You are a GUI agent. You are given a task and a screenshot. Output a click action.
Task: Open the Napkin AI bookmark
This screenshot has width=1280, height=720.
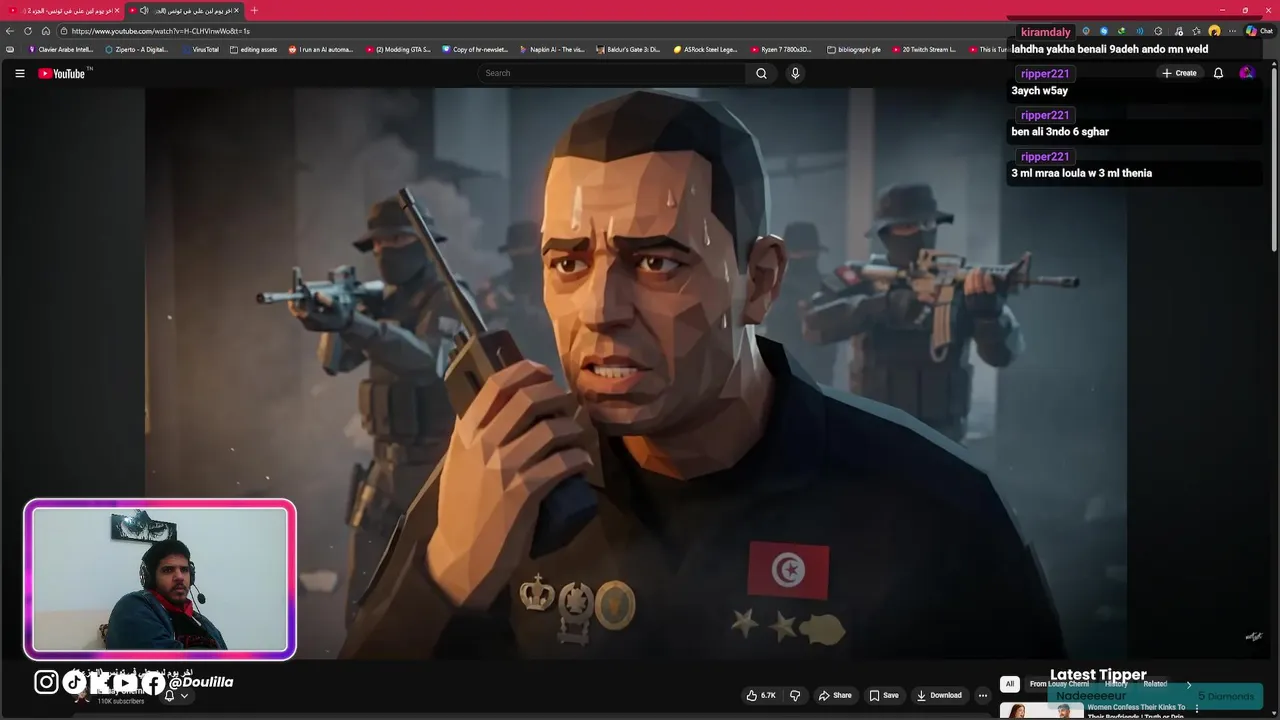pos(552,49)
